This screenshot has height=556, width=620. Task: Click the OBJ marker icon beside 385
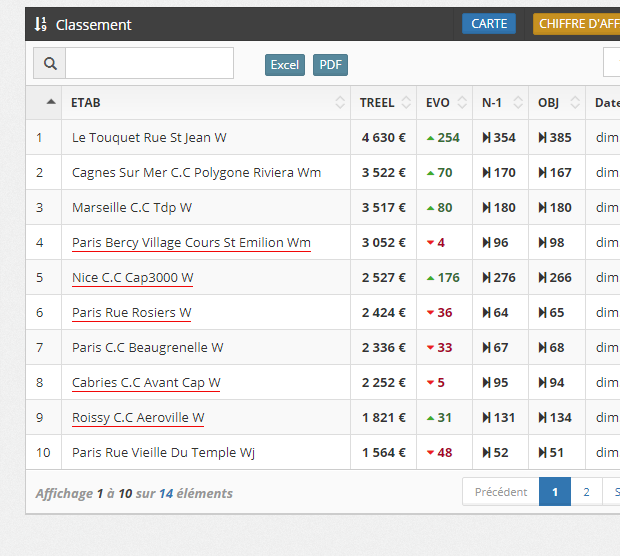[x=543, y=138]
